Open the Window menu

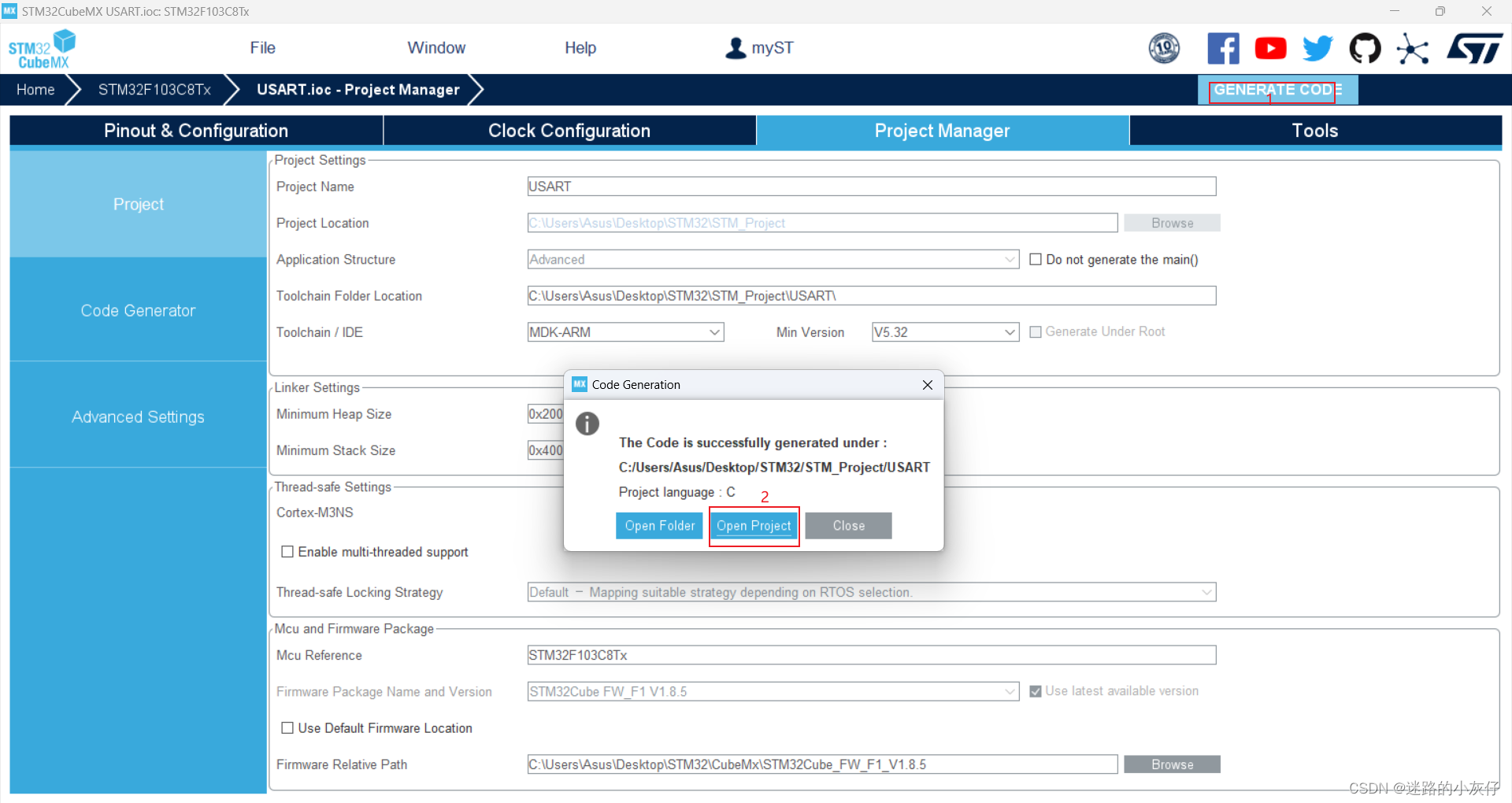coord(436,48)
